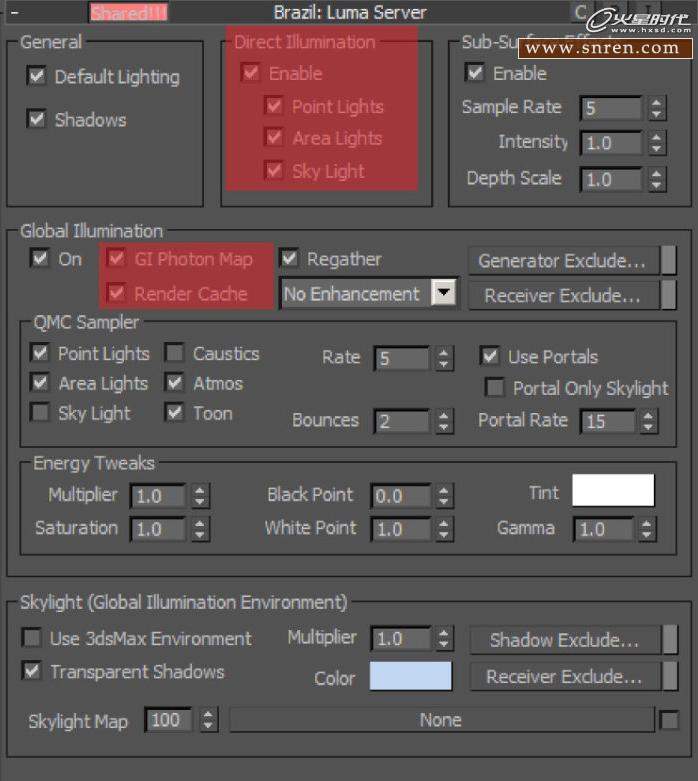The image size is (698, 781).
Task: Click the Black Point value field
Action: coord(401,496)
